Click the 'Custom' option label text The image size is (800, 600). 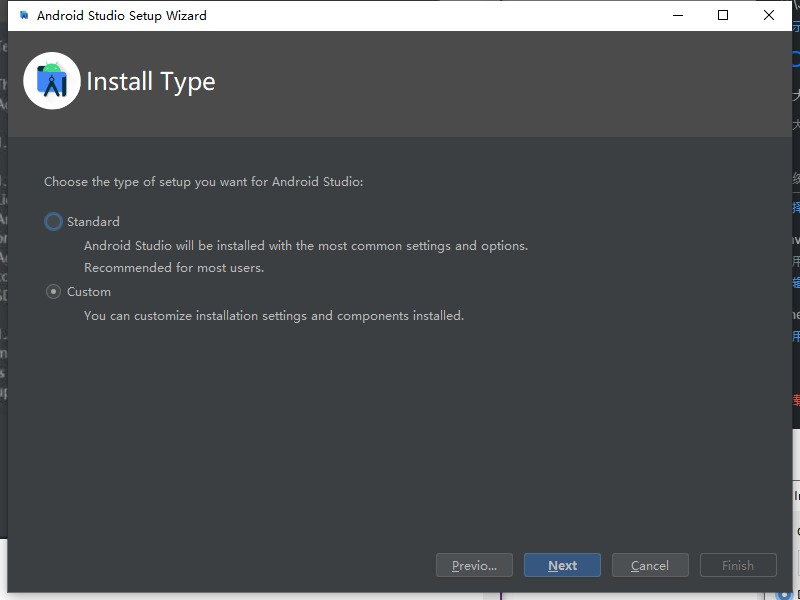tap(89, 292)
